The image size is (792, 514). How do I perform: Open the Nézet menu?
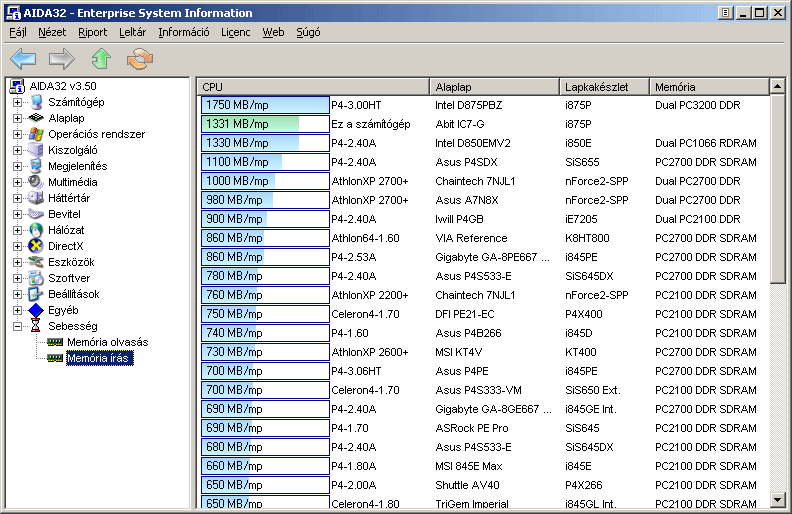coord(52,32)
